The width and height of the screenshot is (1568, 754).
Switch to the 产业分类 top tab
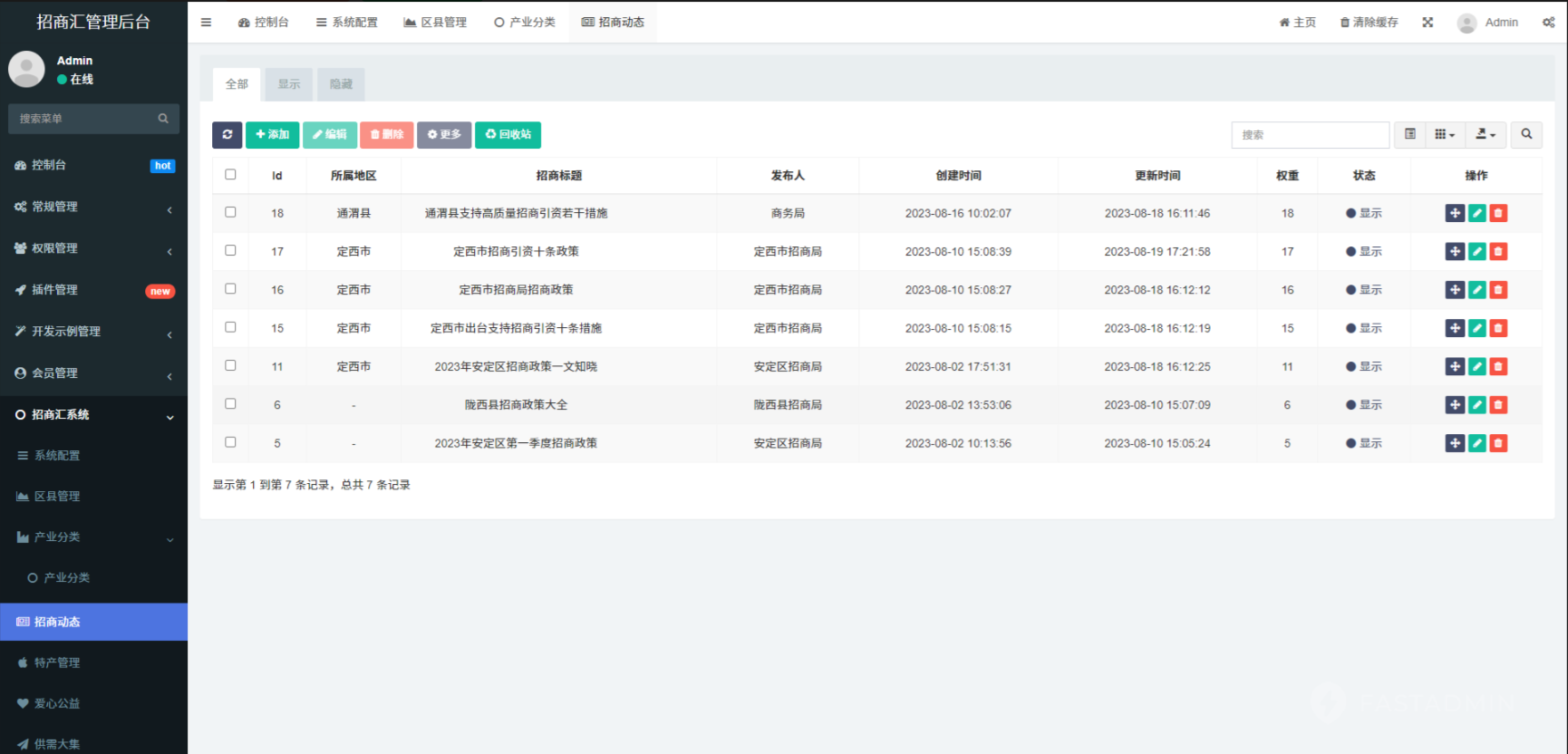[x=524, y=23]
